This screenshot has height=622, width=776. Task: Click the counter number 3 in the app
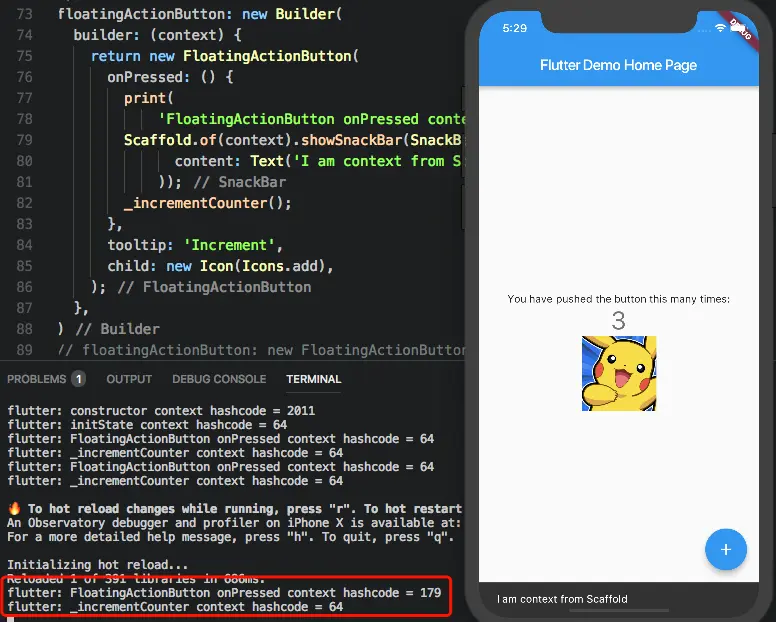tap(619, 321)
